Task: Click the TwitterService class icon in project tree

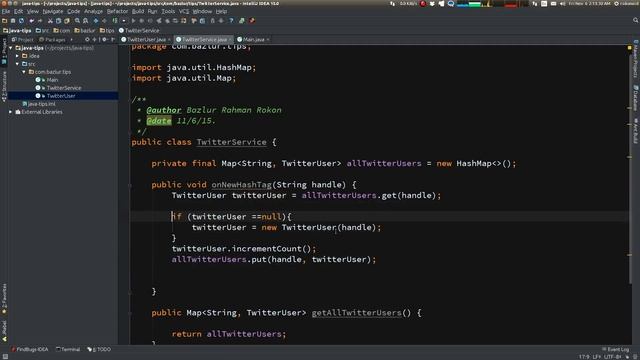Action: [x=38, y=88]
